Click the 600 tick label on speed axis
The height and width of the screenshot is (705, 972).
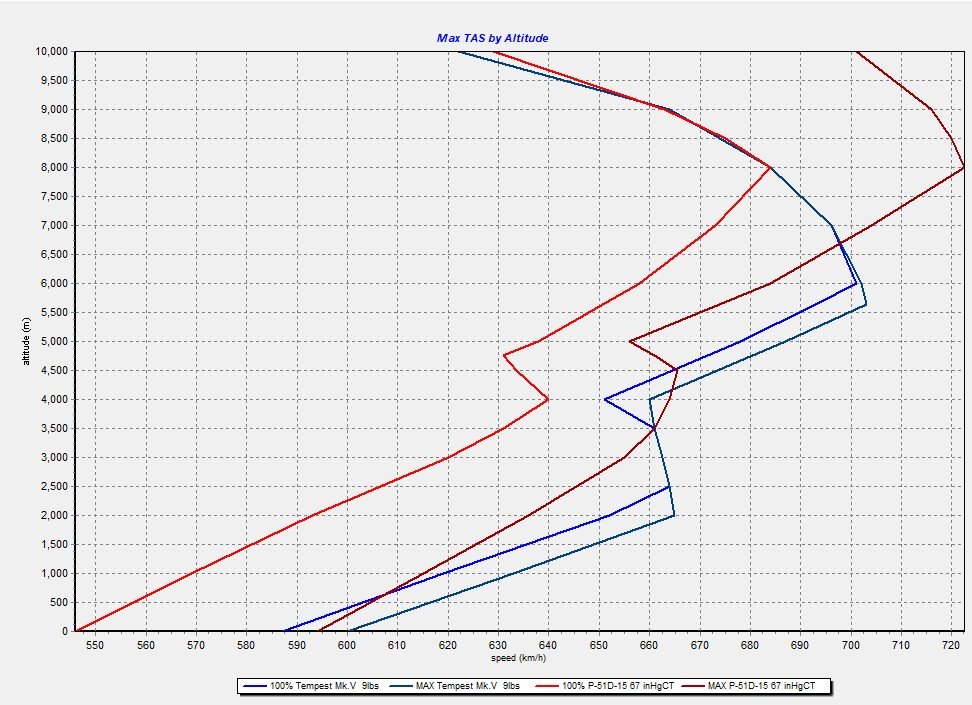(x=348, y=645)
